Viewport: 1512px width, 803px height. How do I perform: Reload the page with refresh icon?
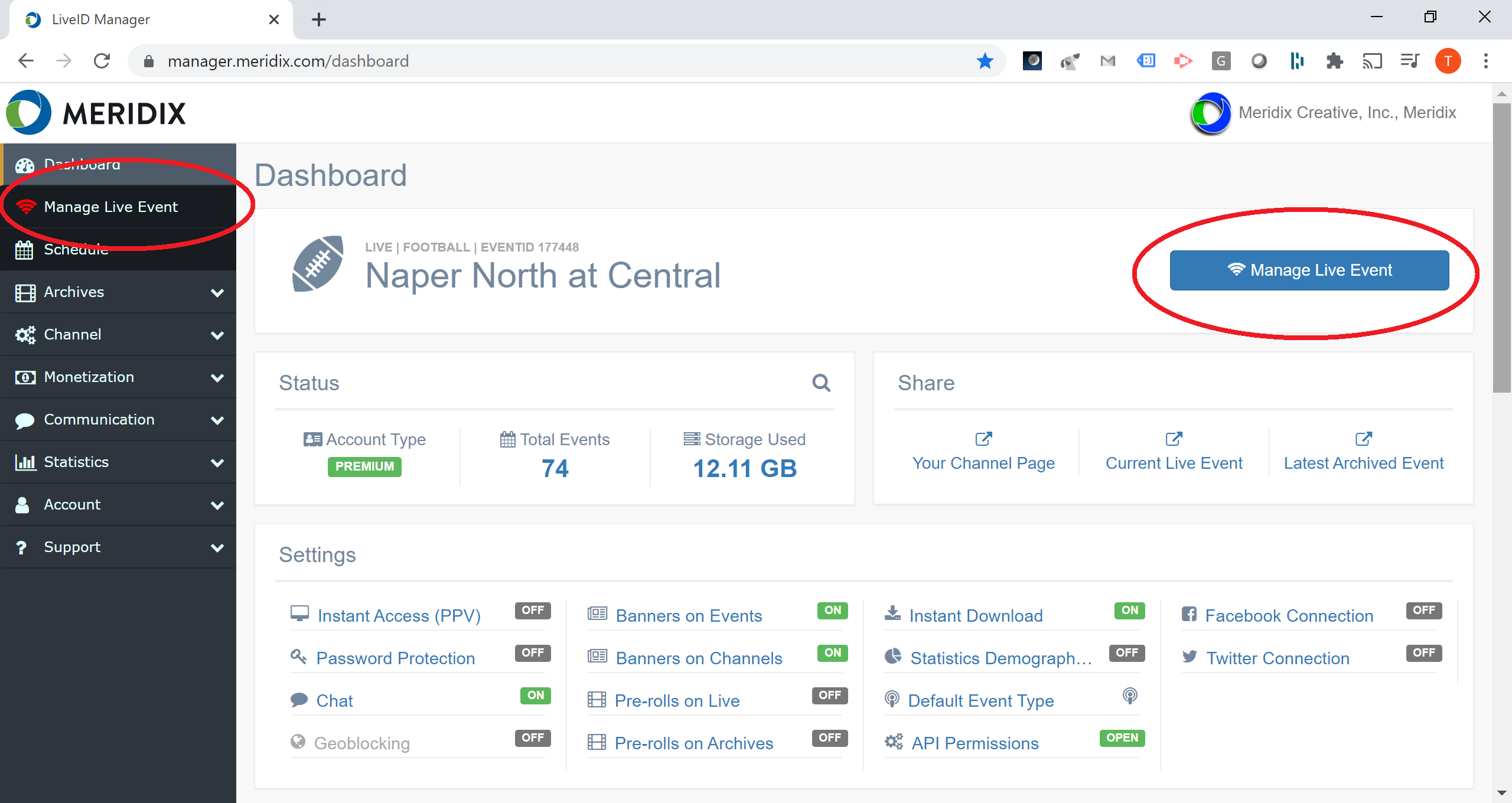pos(102,61)
